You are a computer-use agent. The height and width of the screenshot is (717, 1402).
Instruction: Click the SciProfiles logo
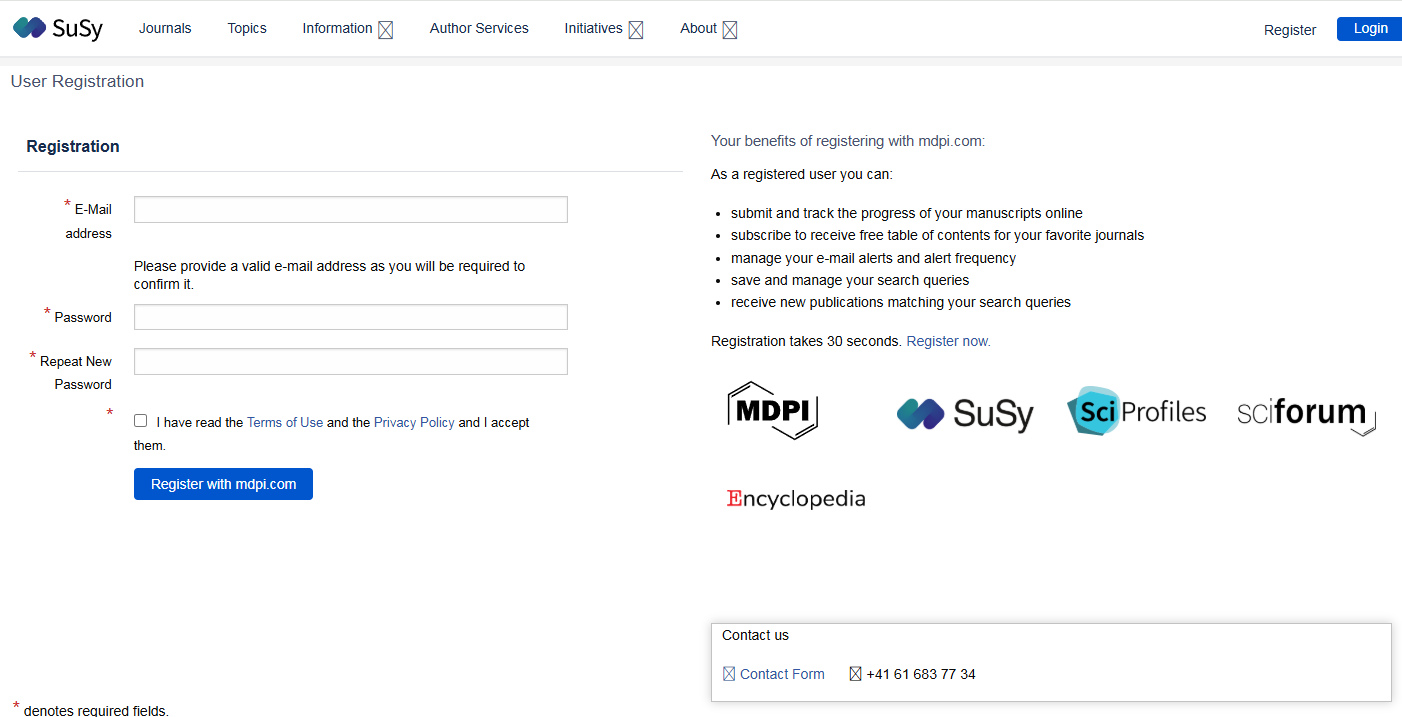coord(1136,411)
